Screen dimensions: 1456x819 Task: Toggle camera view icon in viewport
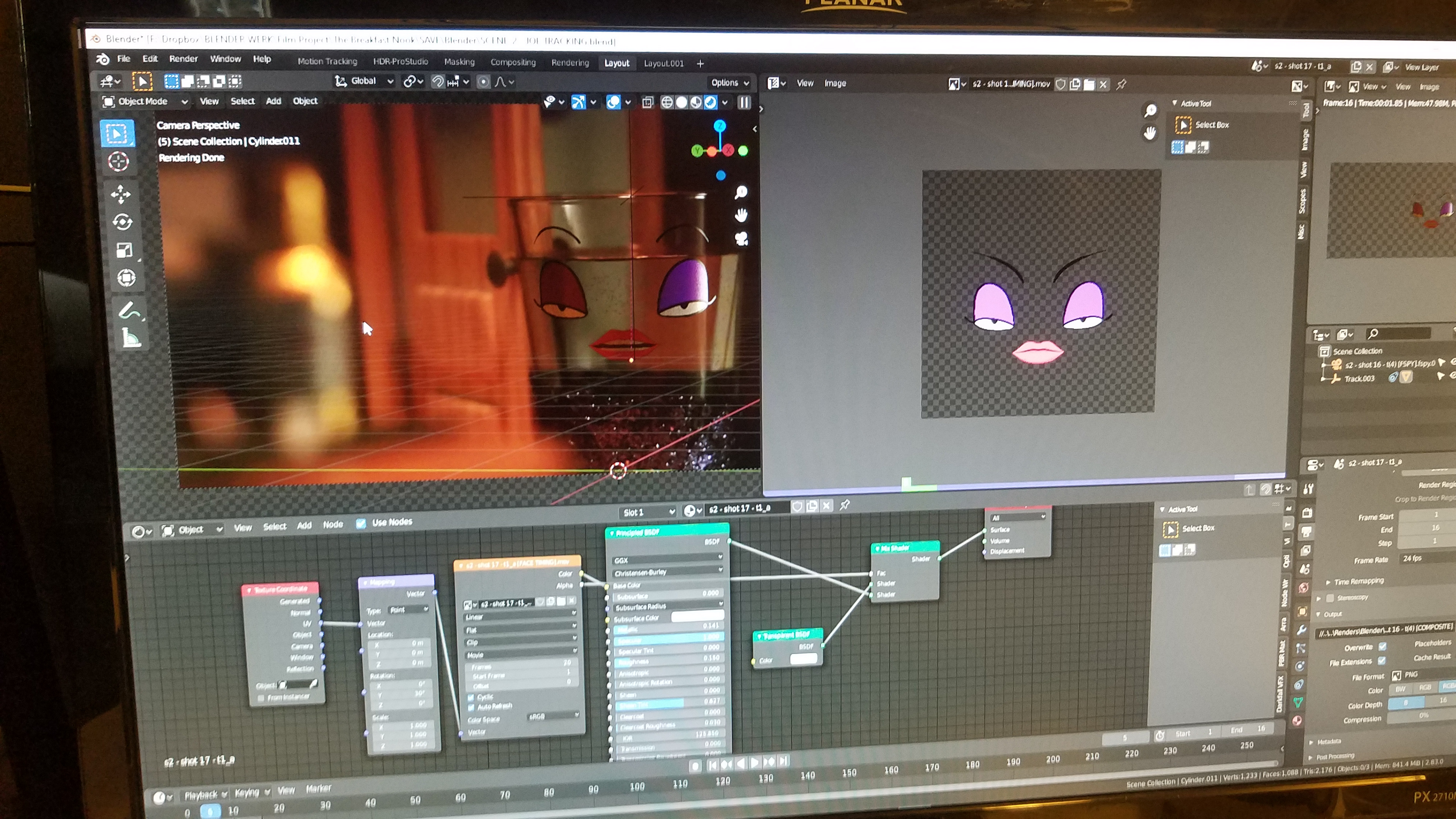(x=742, y=238)
